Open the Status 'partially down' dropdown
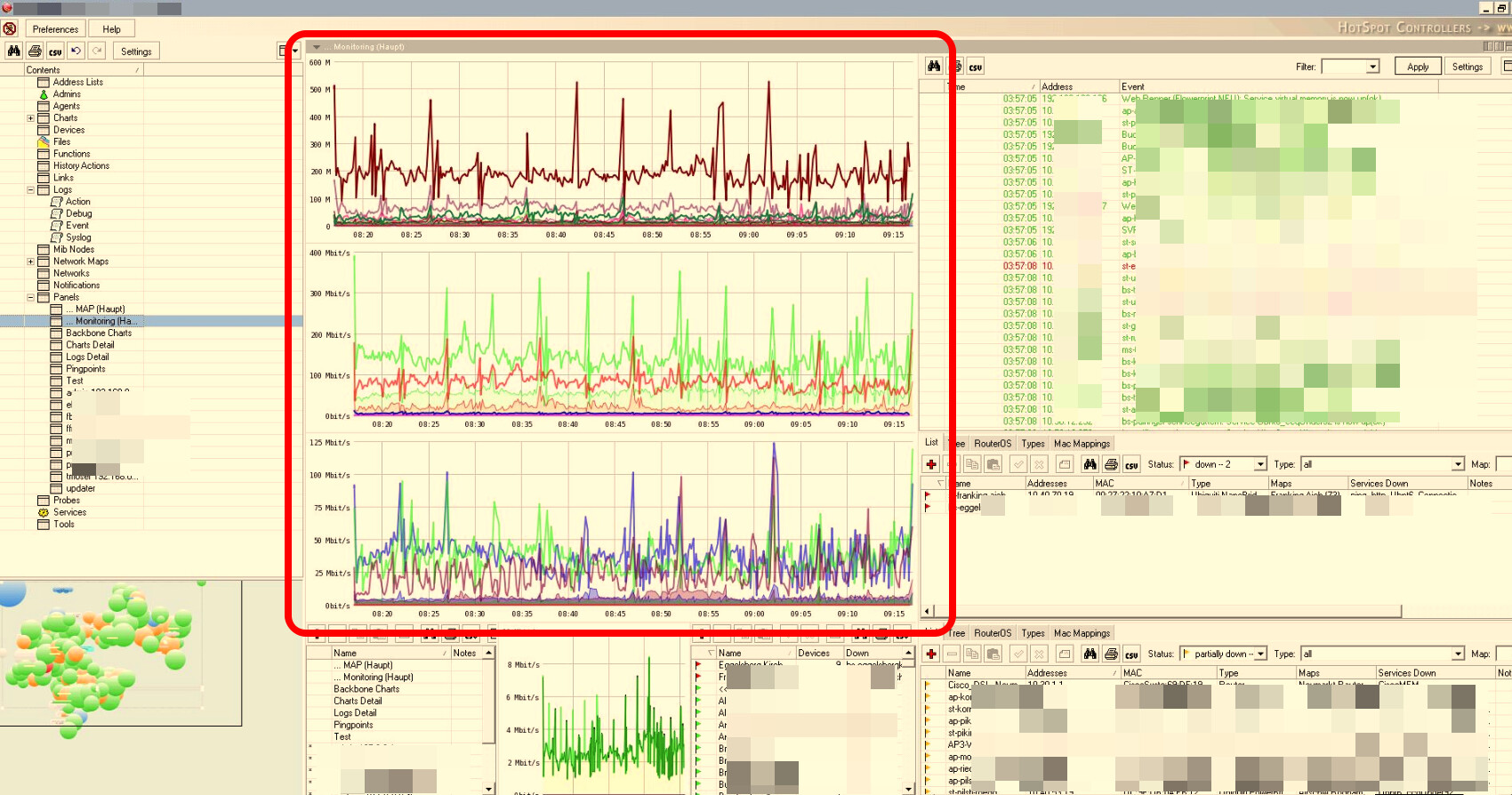 point(1260,654)
